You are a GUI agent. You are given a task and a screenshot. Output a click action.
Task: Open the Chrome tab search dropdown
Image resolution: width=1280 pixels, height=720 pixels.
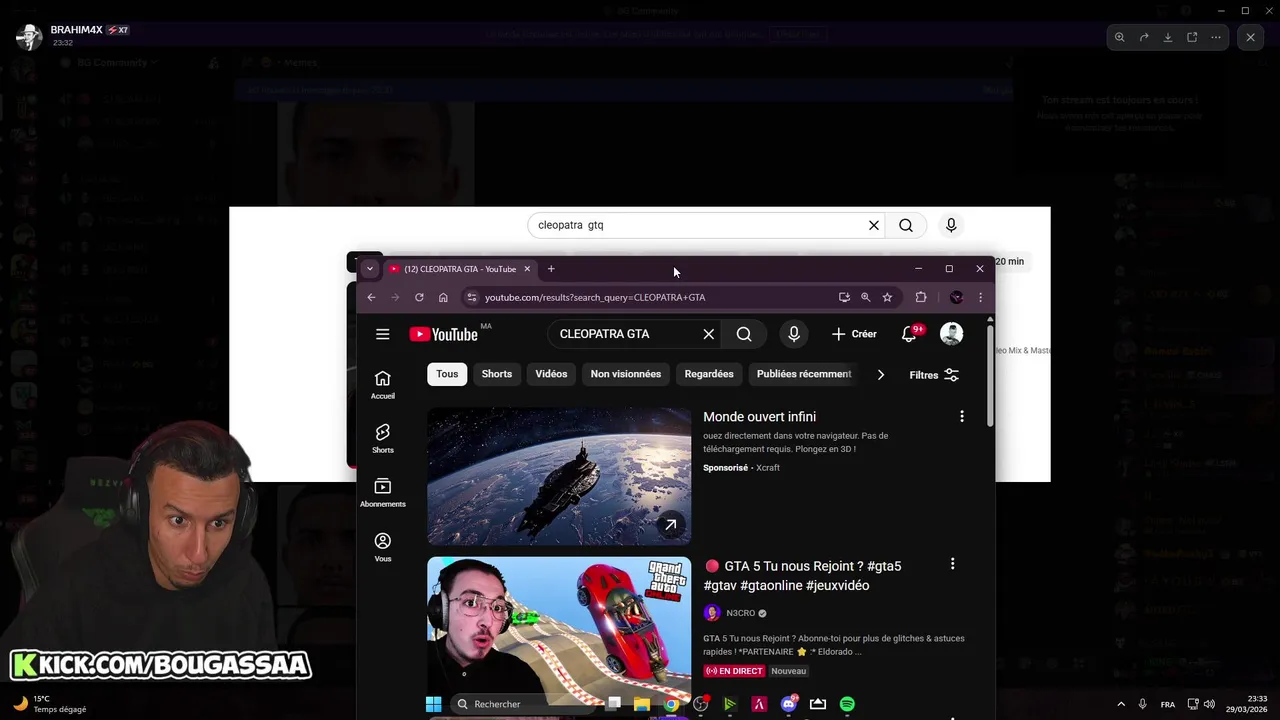[369, 269]
